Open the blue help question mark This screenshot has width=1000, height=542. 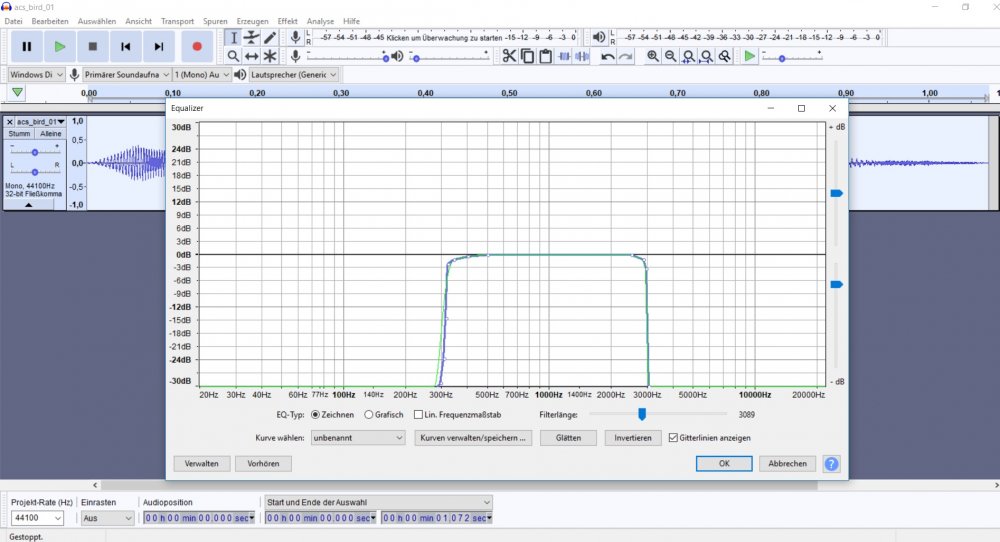click(x=831, y=464)
